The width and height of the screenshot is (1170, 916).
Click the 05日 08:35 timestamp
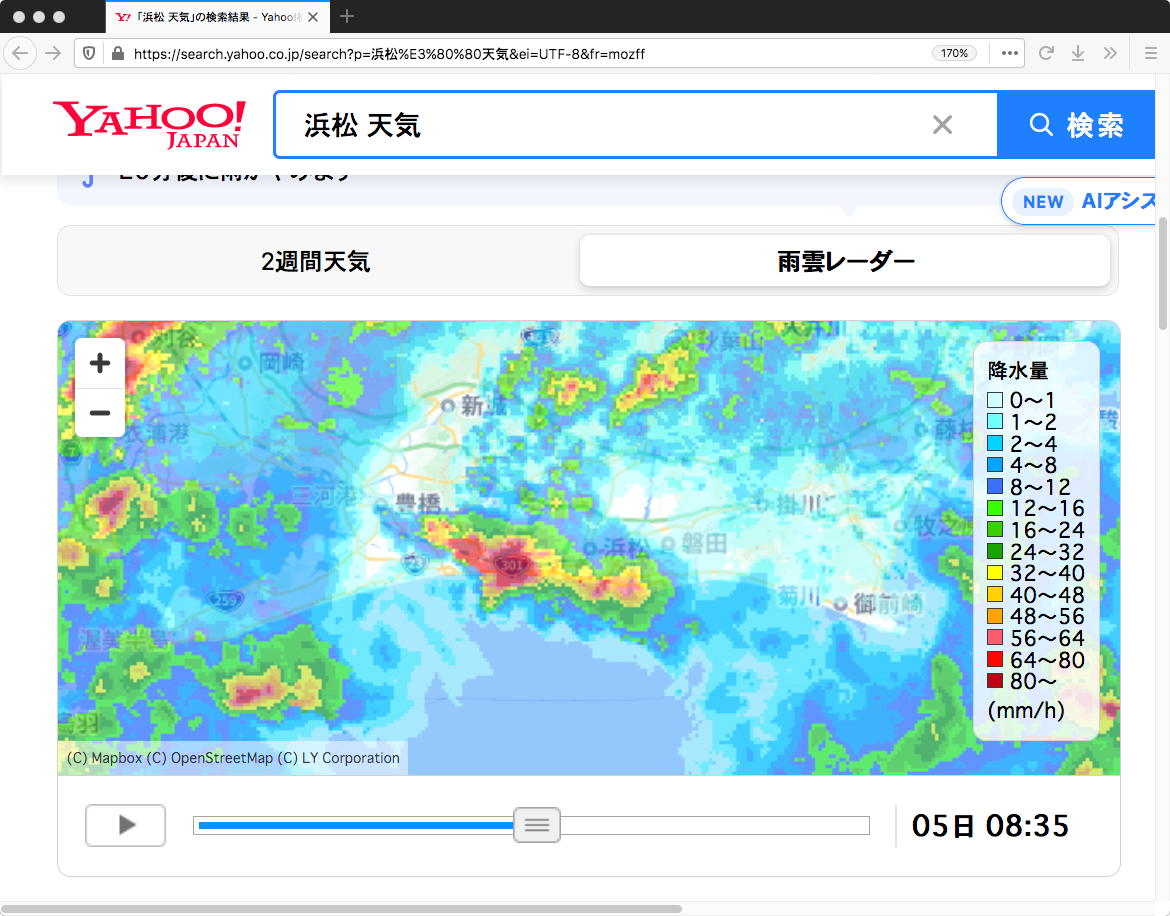pyautogui.click(x=990, y=826)
